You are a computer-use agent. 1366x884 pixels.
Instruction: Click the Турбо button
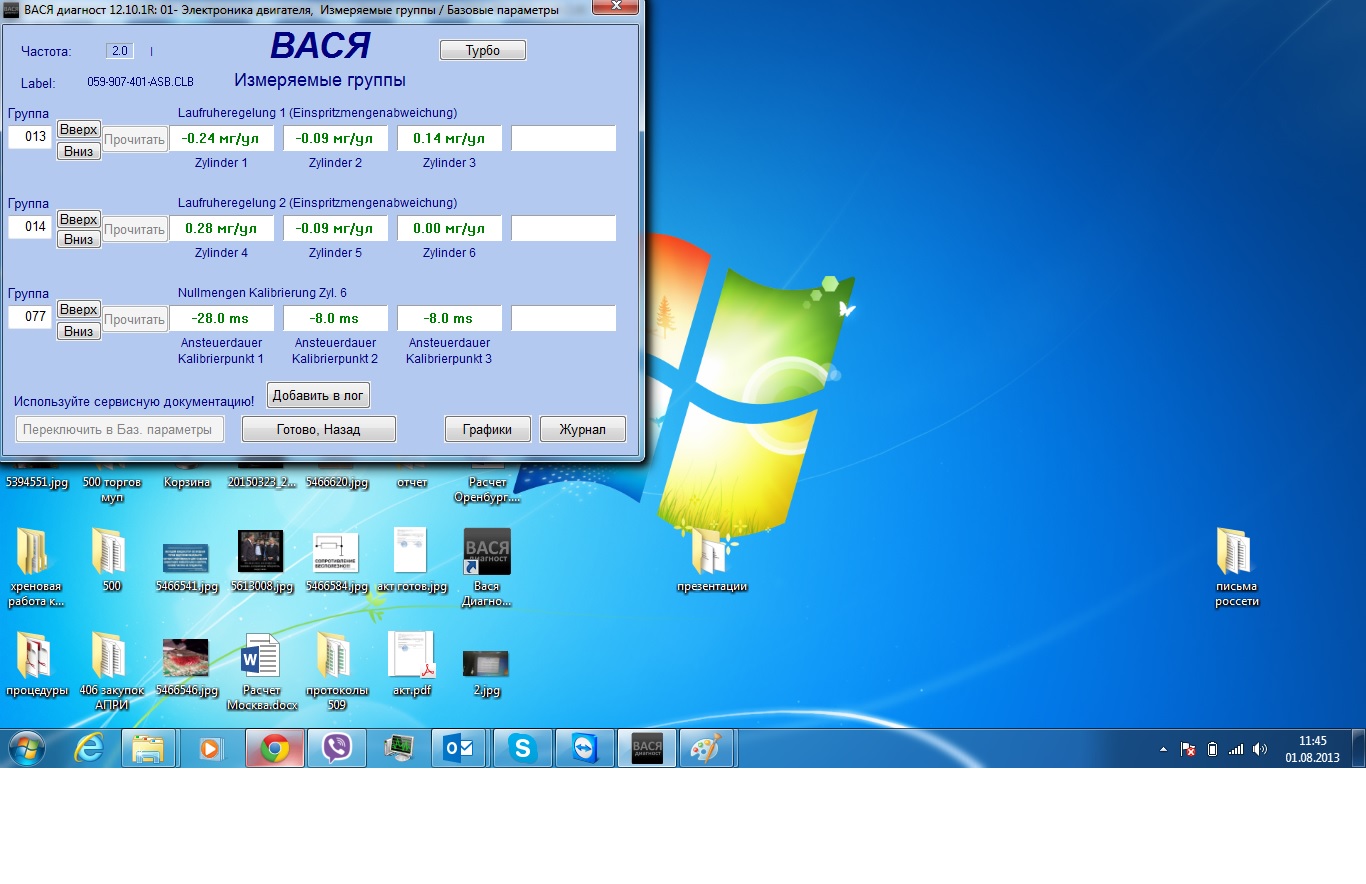[x=482, y=50]
